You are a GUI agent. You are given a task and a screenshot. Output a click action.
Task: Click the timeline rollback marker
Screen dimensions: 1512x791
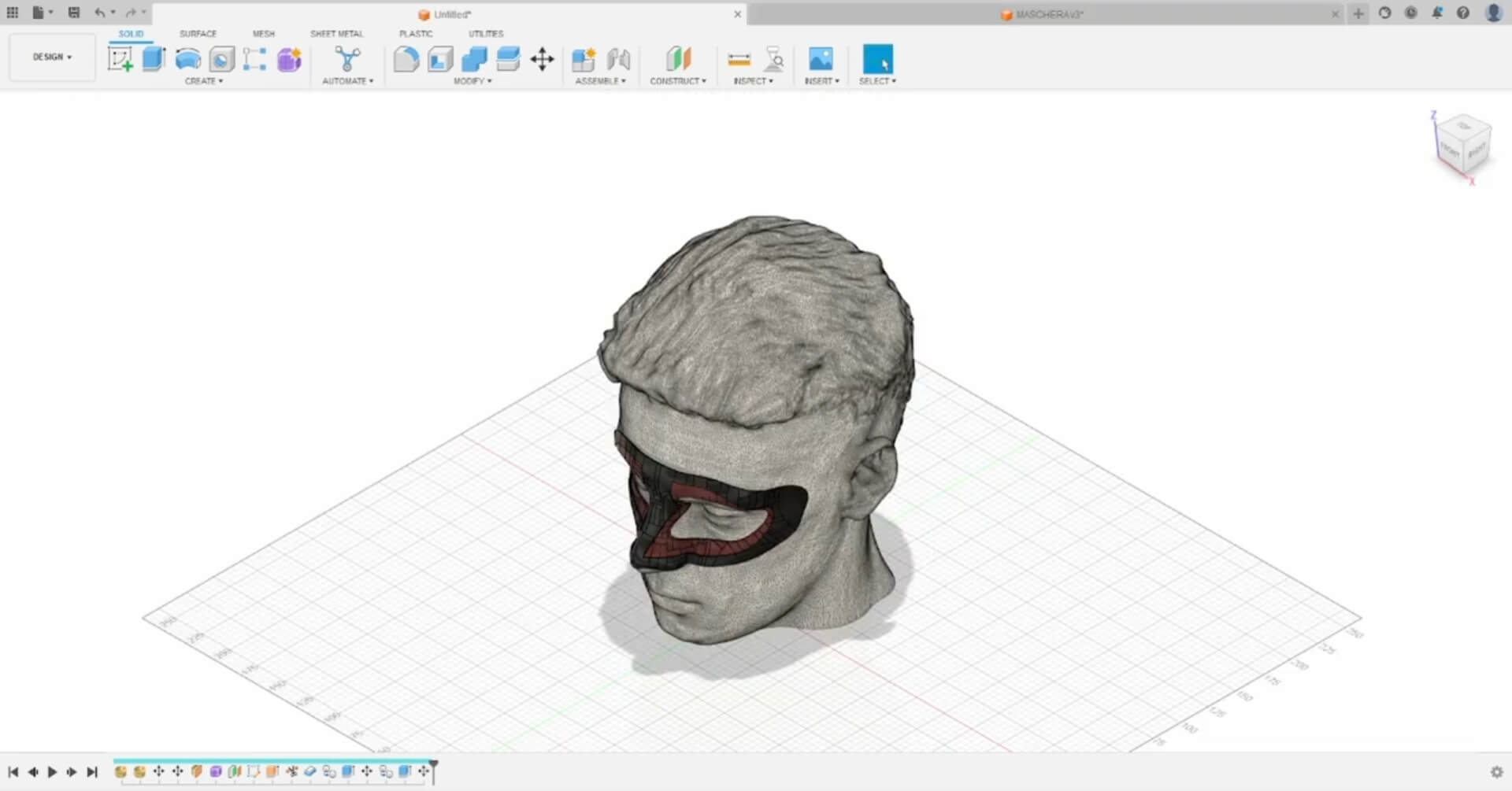[433, 771]
